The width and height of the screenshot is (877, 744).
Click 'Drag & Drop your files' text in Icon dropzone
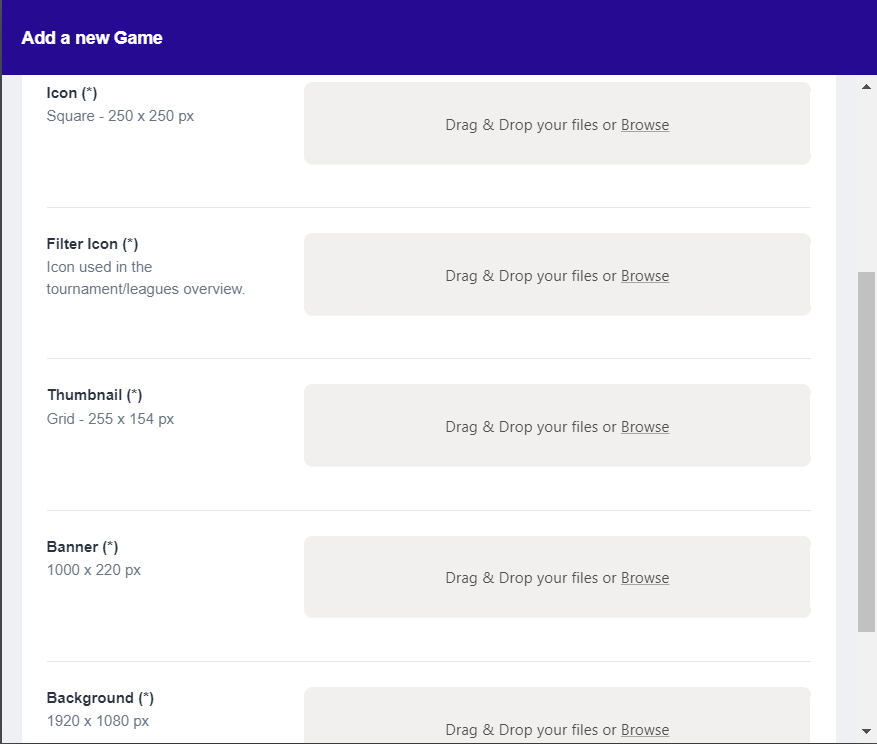coord(522,125)
